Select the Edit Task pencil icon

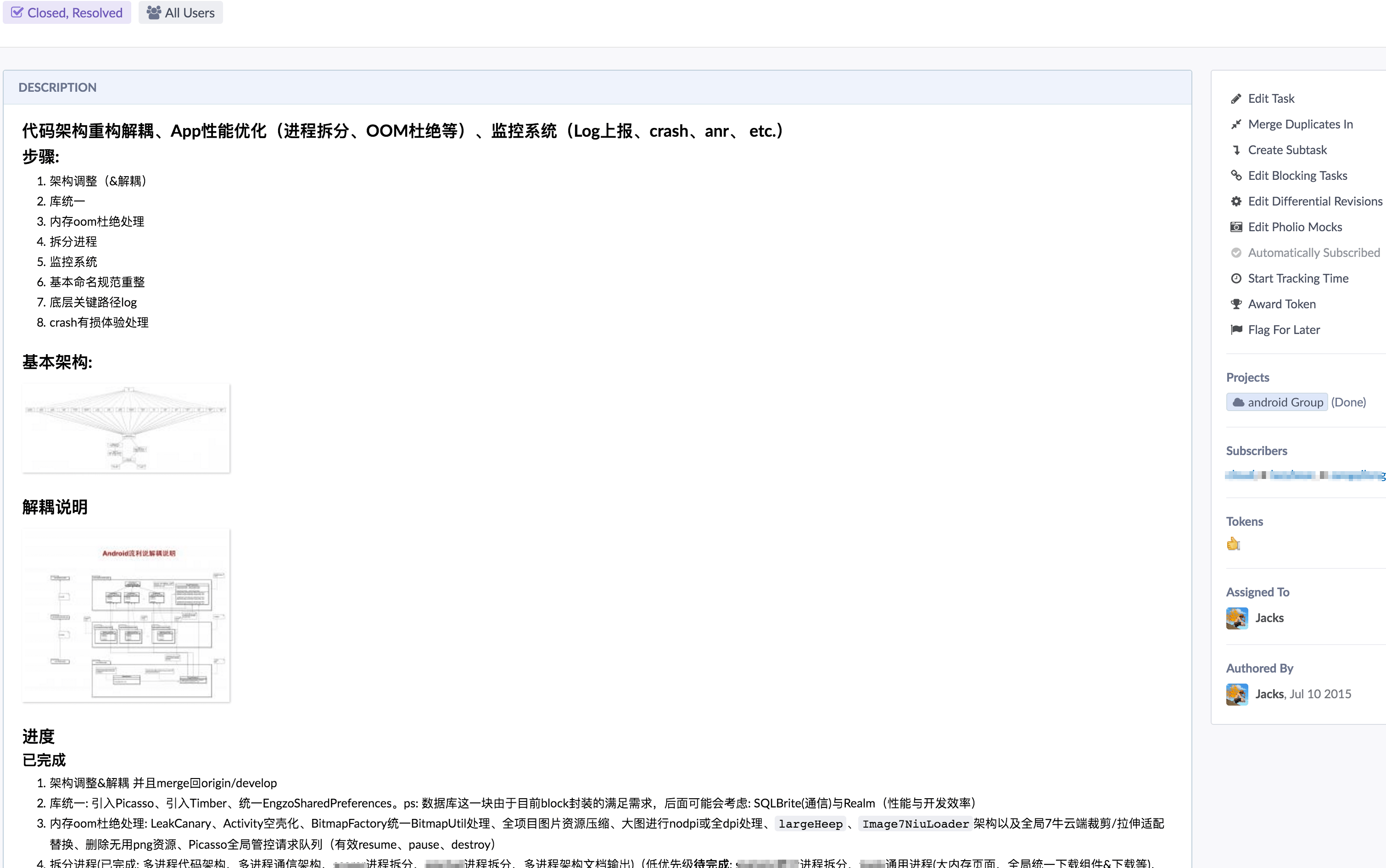click(x=1236, y=98)
